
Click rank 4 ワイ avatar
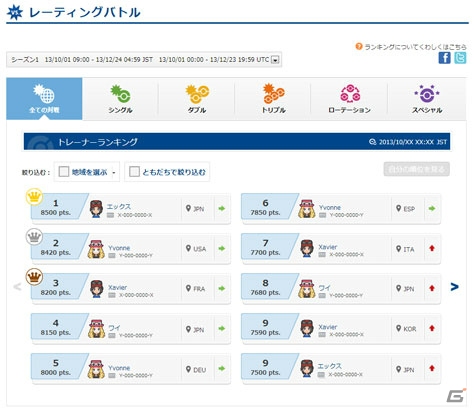pos(96,329)
